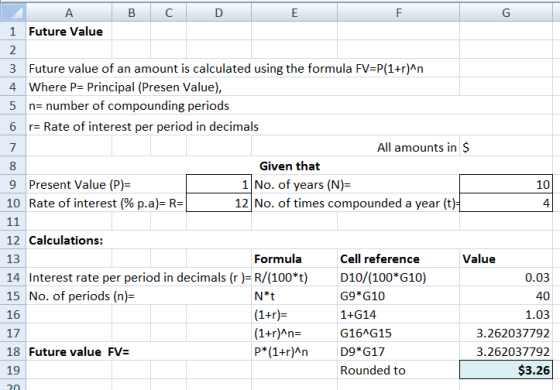Click 'All amounts in' cell
The height and width of the screenshot is (390, 560).
416,147
